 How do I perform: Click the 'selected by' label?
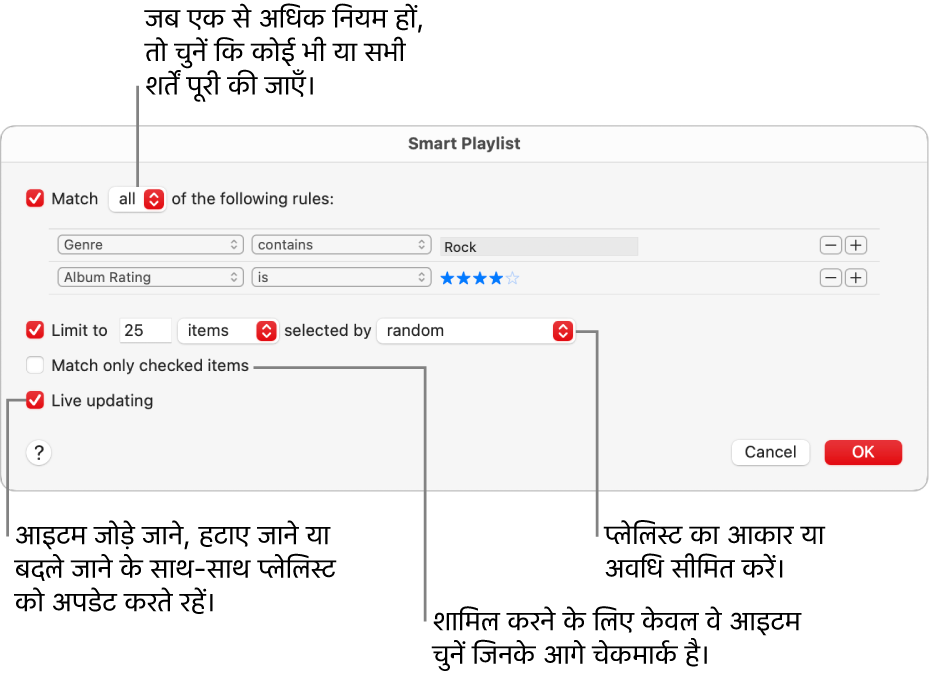pos(328,331)
